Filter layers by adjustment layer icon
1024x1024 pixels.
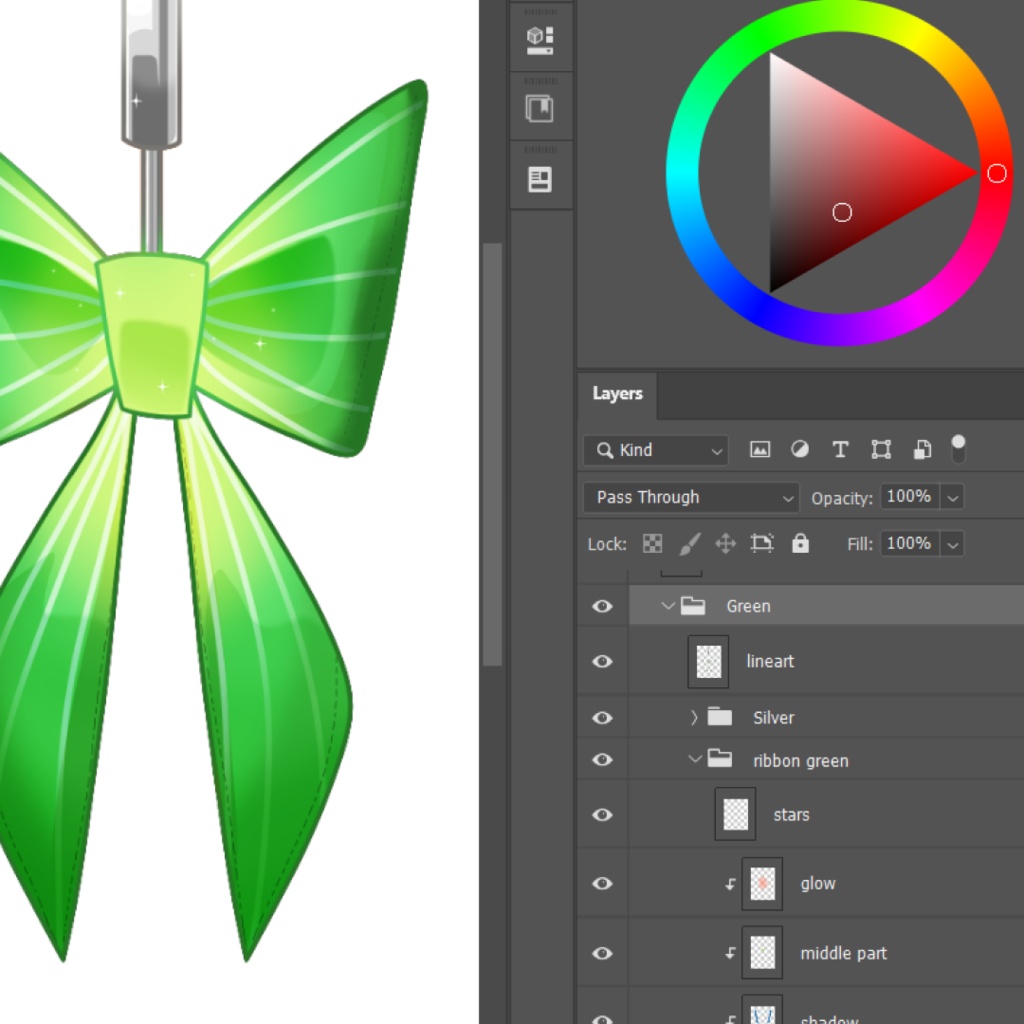tap(799, 449)
